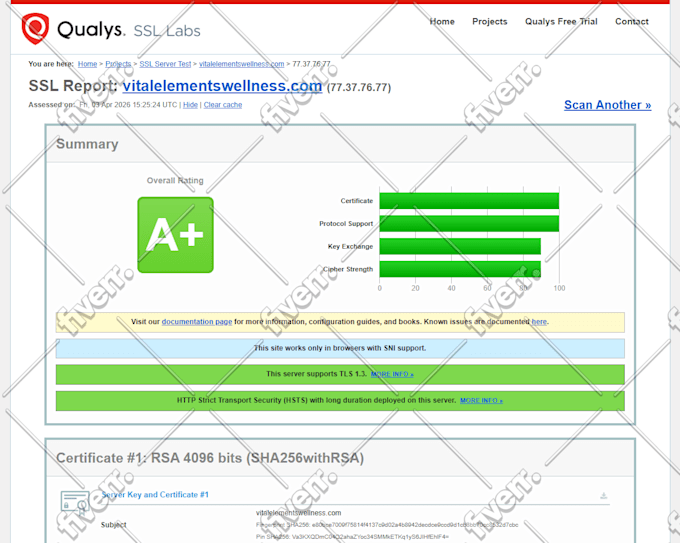Click the Certificate score bar

(469, 201)
